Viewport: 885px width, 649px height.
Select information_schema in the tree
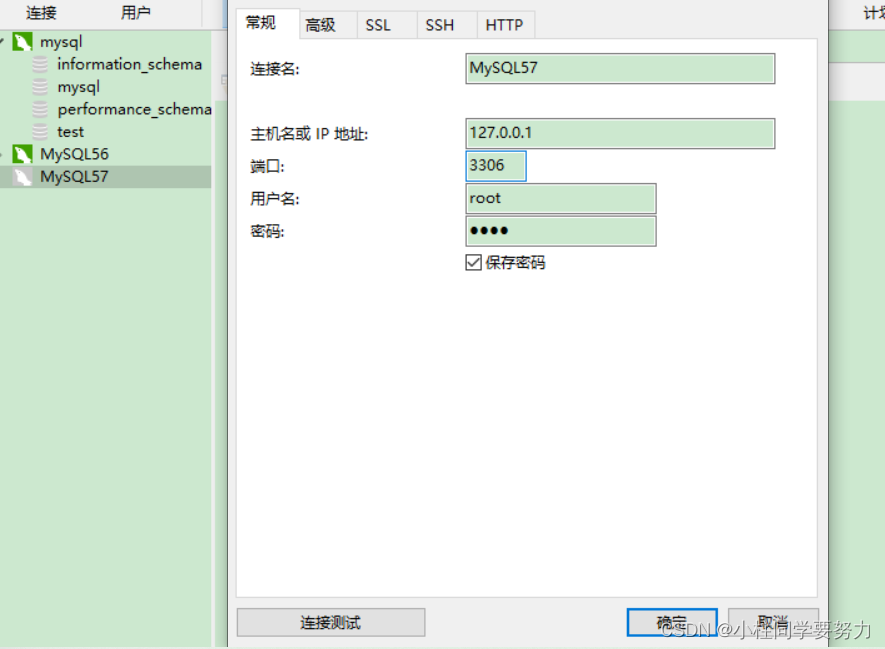[129, 64]
